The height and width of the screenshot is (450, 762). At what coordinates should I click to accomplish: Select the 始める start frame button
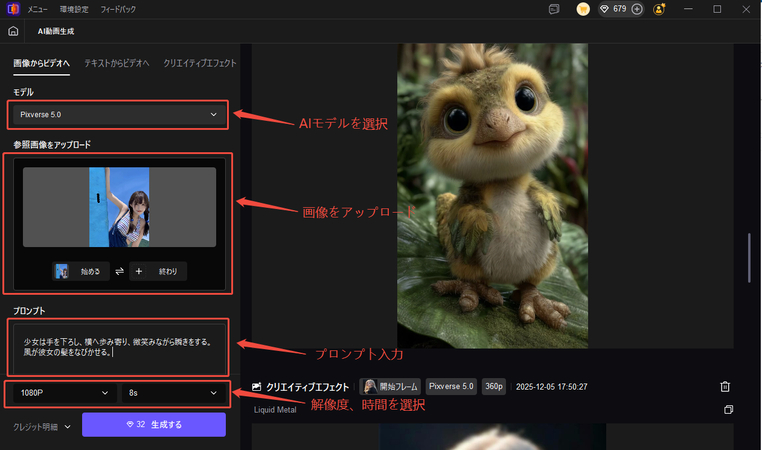point(81,271)
